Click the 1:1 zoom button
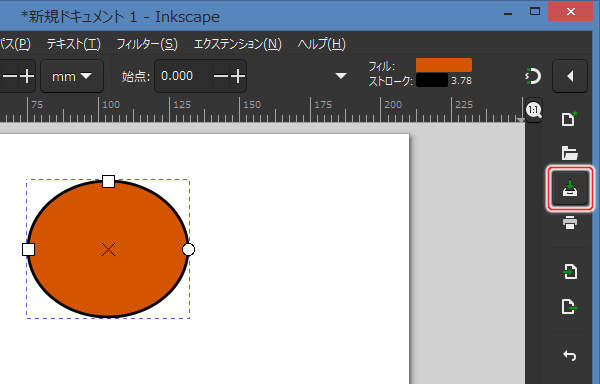 534,111
